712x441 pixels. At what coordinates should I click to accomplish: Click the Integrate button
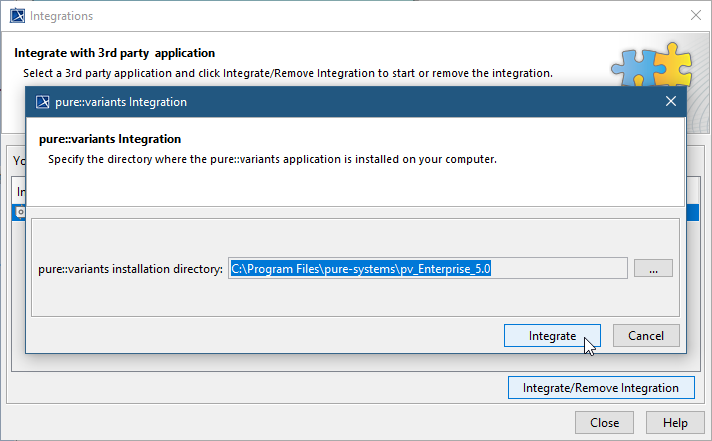tap(552, 336)
